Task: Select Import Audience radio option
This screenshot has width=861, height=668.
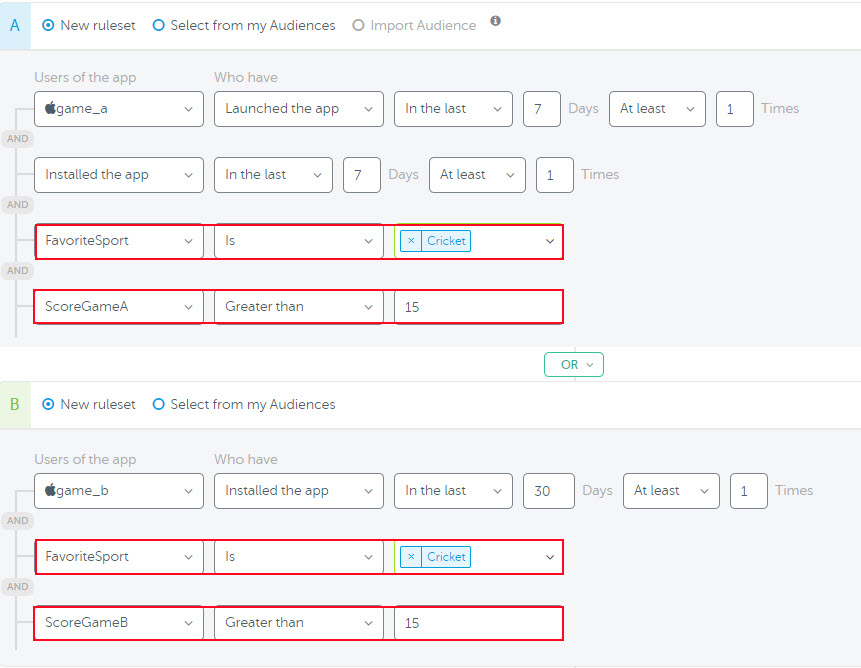Action: coord(358,25)
